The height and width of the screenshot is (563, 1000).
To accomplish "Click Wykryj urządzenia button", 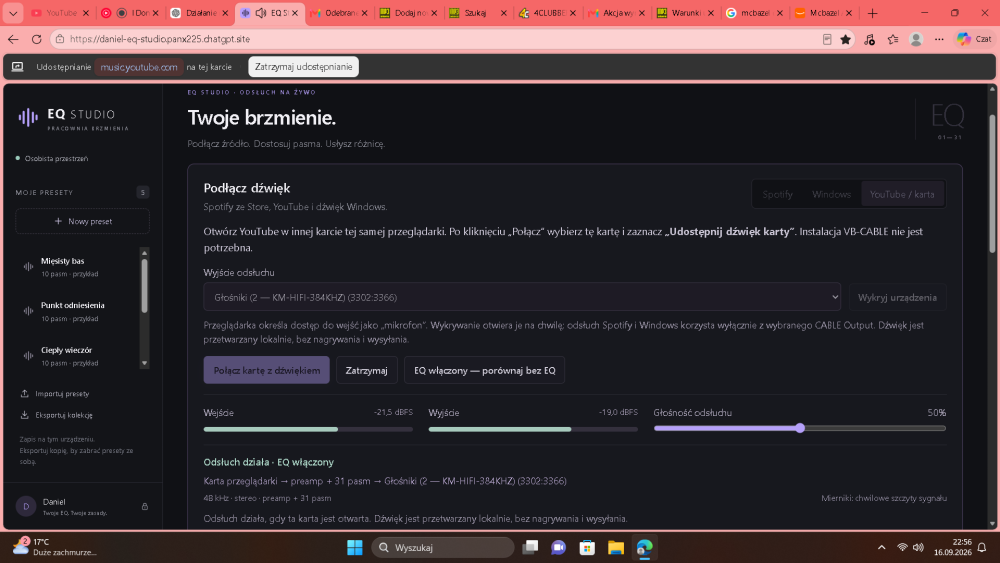I will [x=897, y=298].
